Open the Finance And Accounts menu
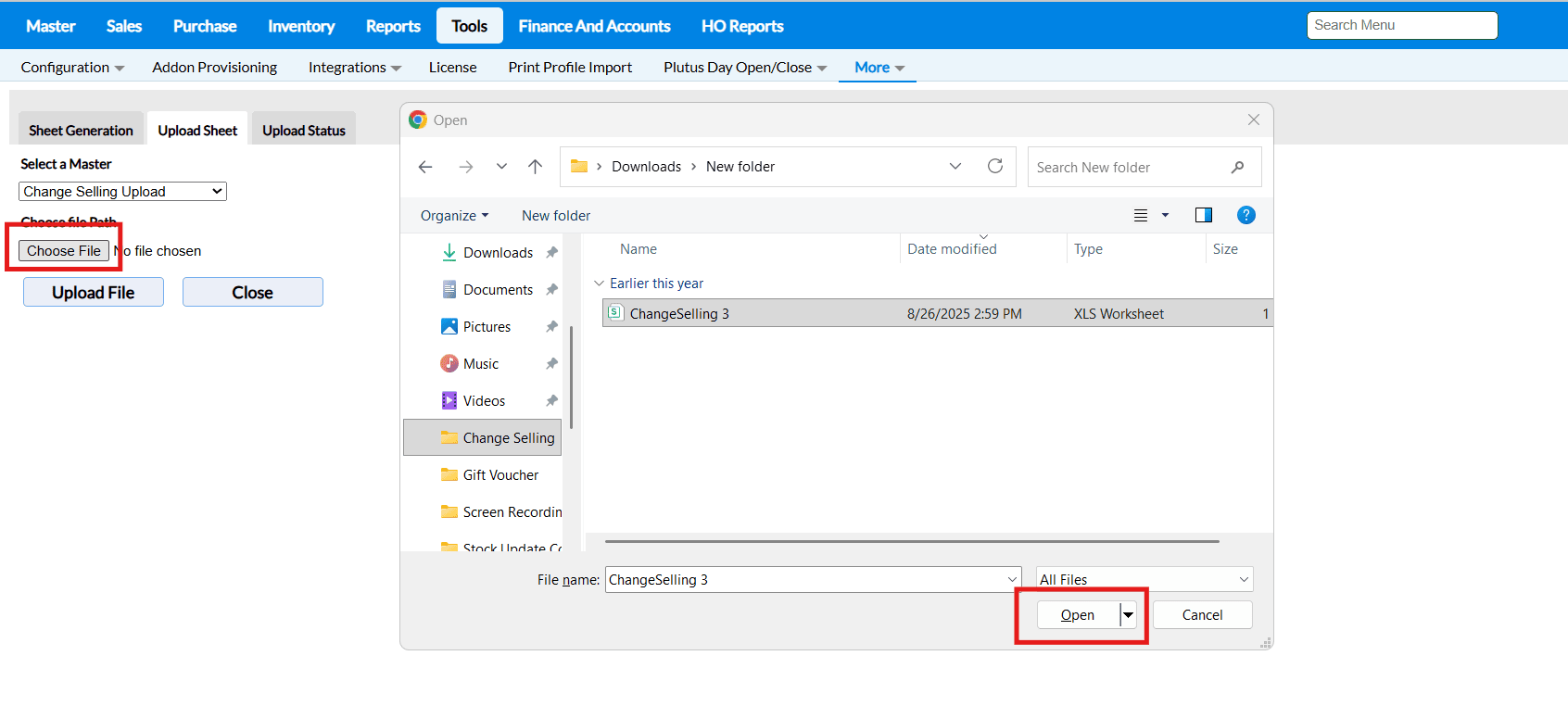 594,26
